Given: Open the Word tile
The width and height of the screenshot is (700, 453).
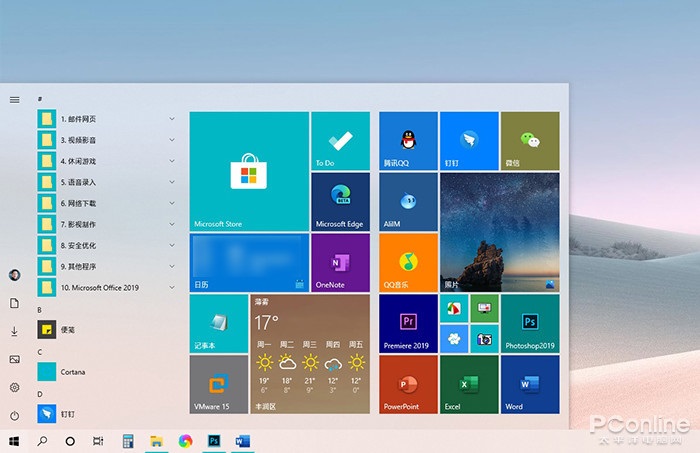Looking at the screenshot, I should tap(530, 385).
